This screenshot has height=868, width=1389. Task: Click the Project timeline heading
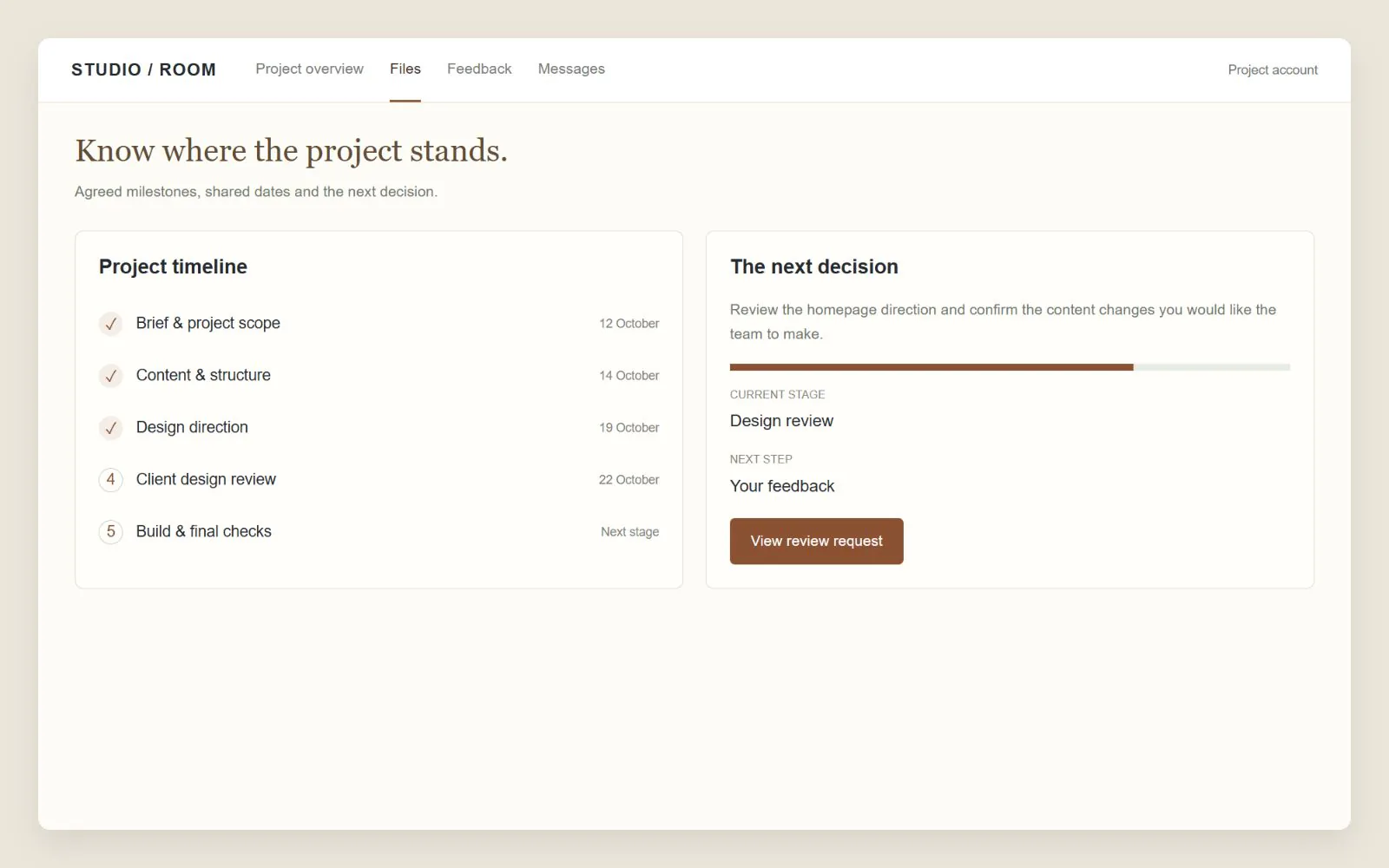point(173,266)
